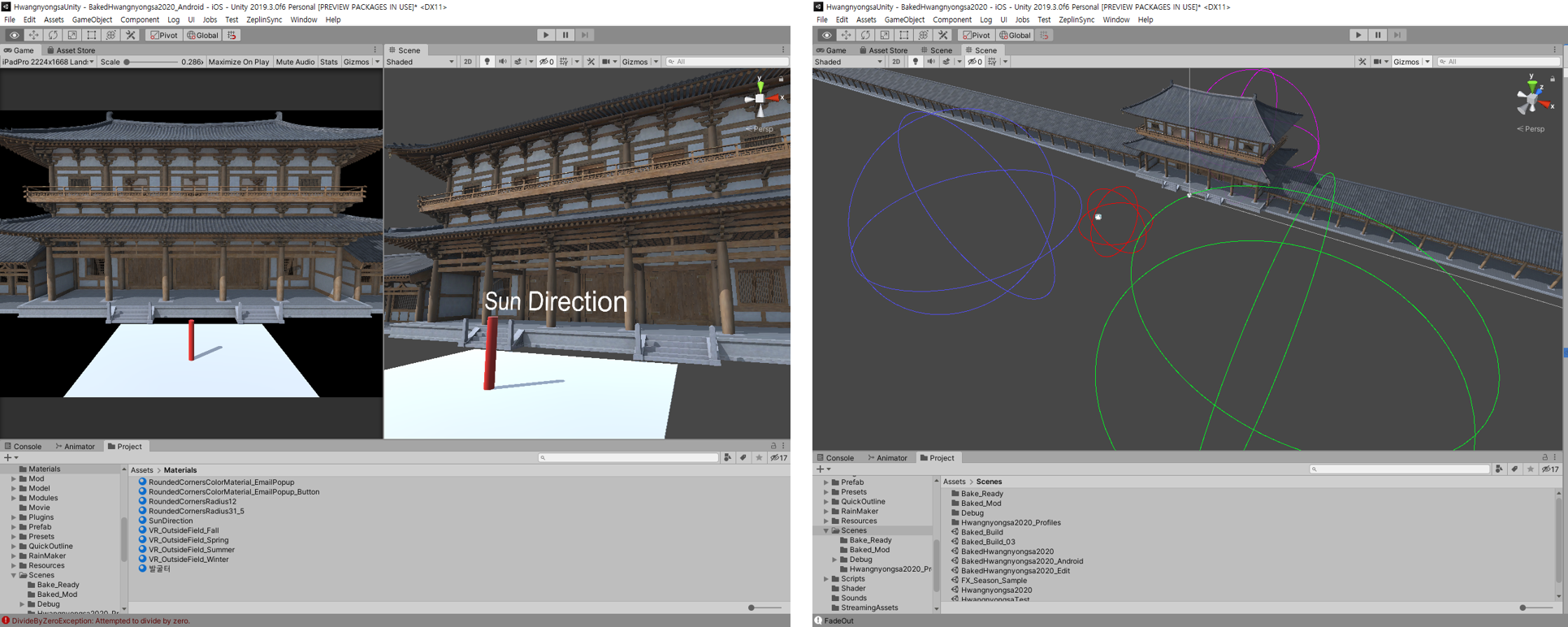Image resolution: width=1568 pixels, height=627 pixels.
Task: Click the Assets breadcrumb in left Project panel
Action: point(142,470)
